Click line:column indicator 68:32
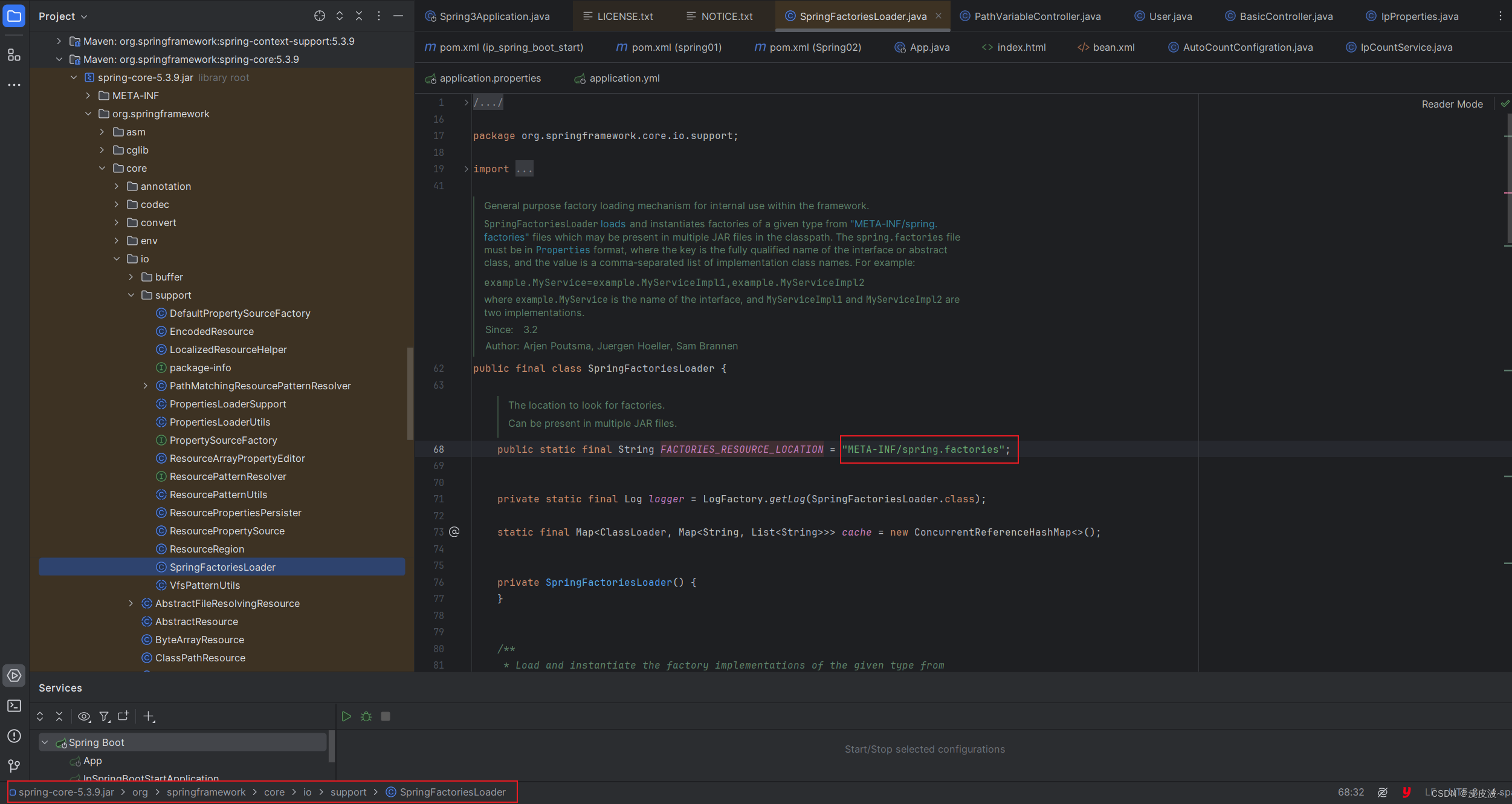 click(x=1351, y=792)
